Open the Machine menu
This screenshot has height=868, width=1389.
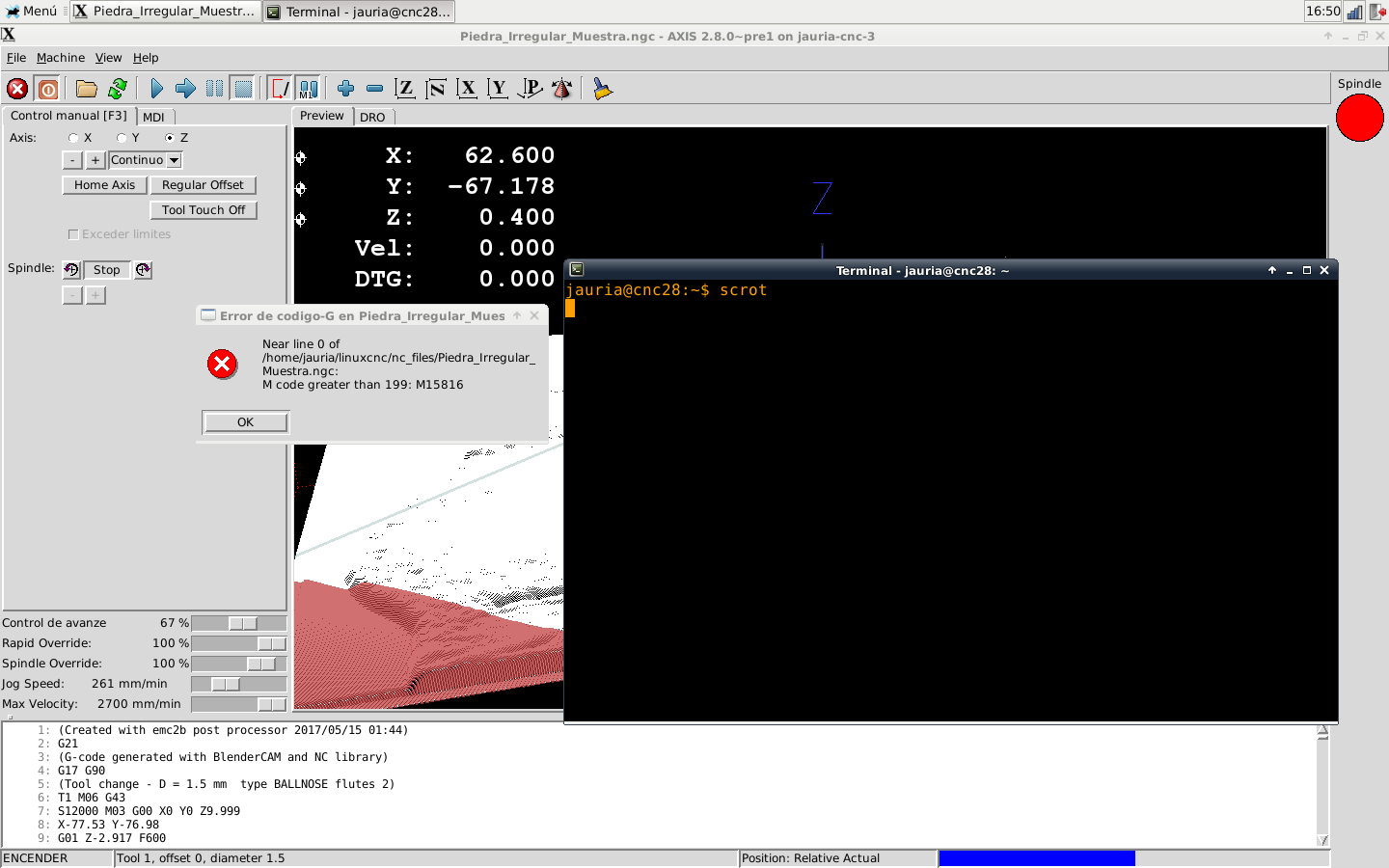(x=60, y=58)
